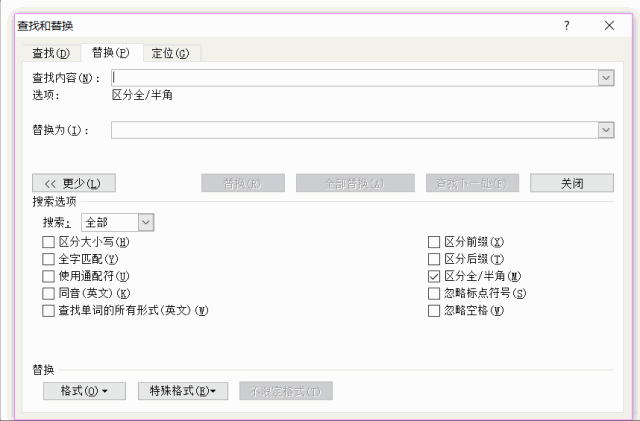Enable the 全字匹配 checkbox

(48, 259)
